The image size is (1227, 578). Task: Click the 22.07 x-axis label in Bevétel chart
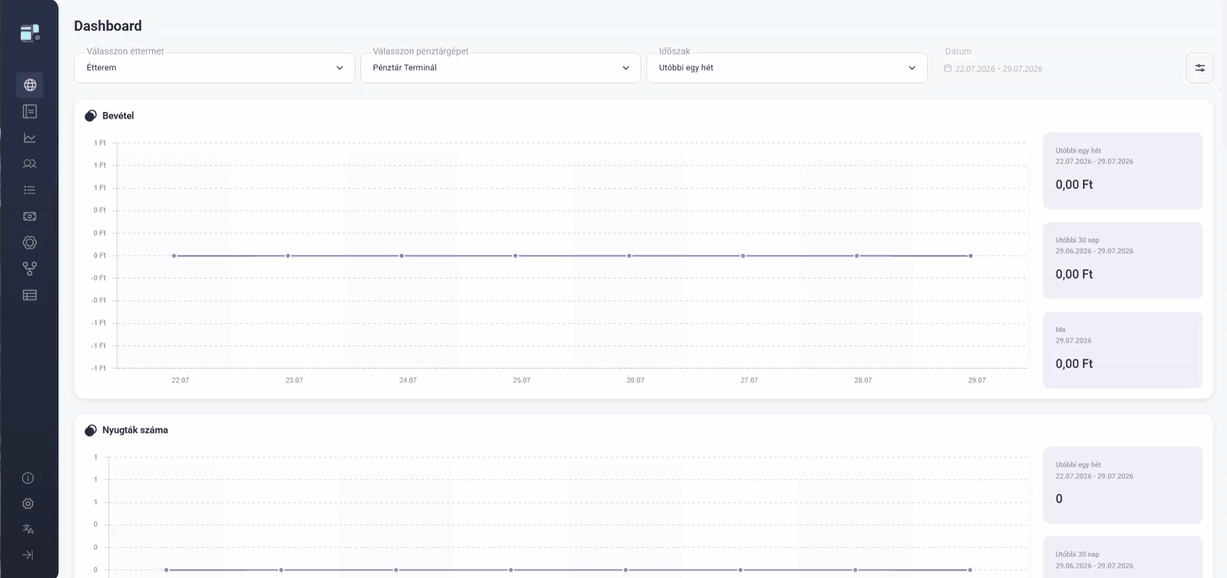(180, 380)
